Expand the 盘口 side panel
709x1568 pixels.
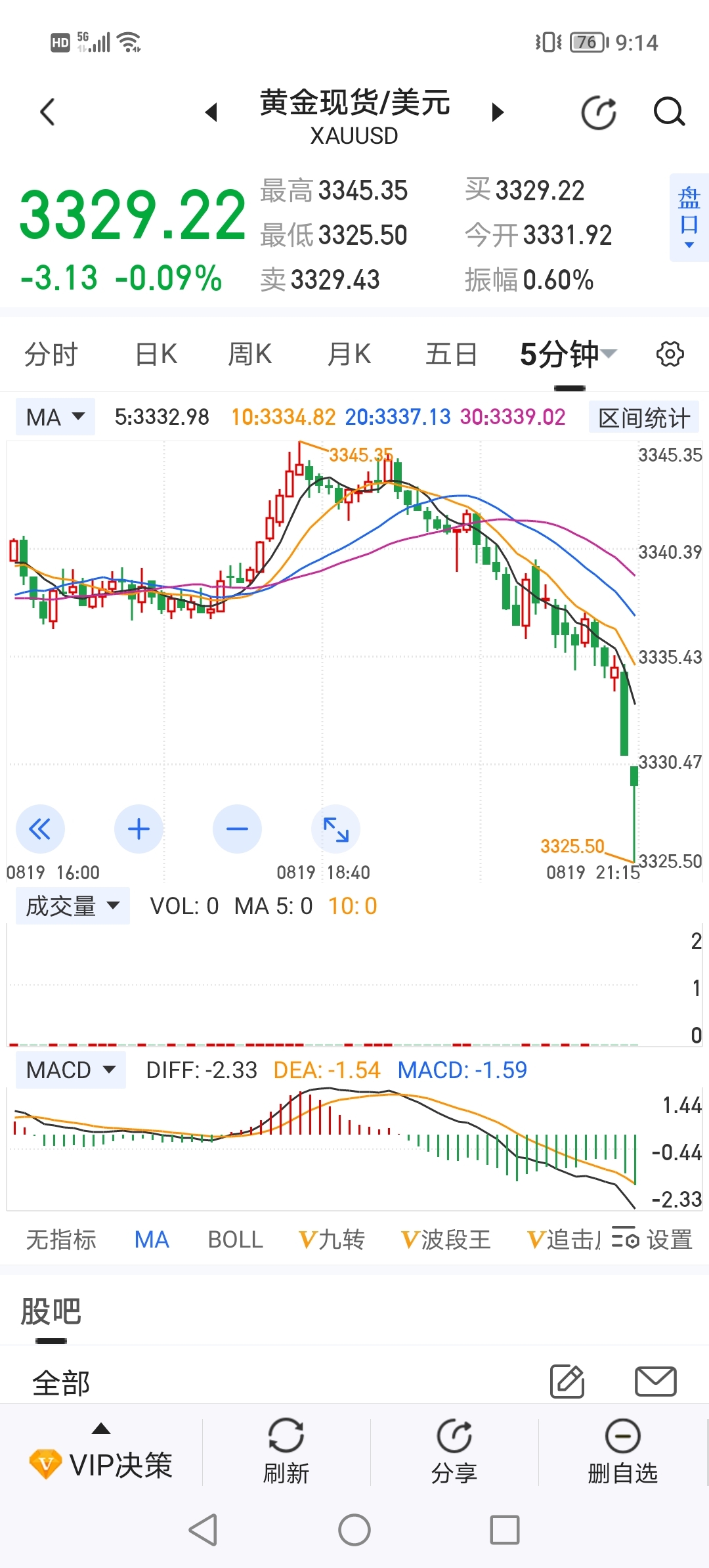click(689, 217)
